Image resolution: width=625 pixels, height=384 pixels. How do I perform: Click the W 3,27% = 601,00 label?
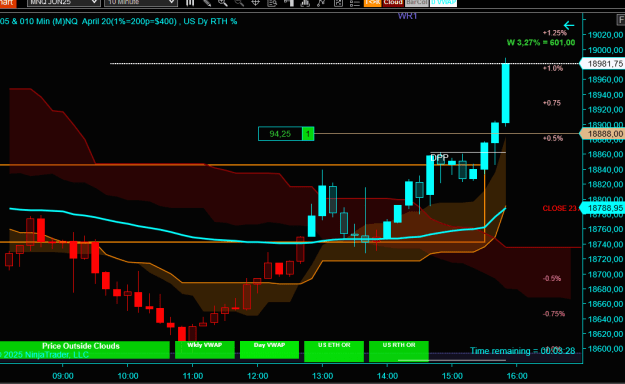(541, 43)
